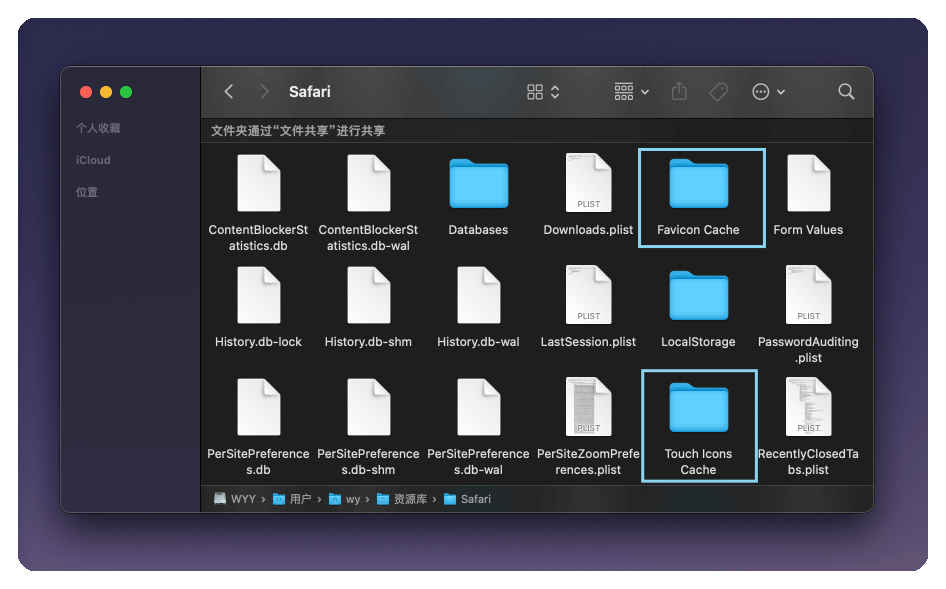Jump to WYY disk in path bar
This screenshot has width=946, height=589.
pyautogui.click(x=235, y=499)
